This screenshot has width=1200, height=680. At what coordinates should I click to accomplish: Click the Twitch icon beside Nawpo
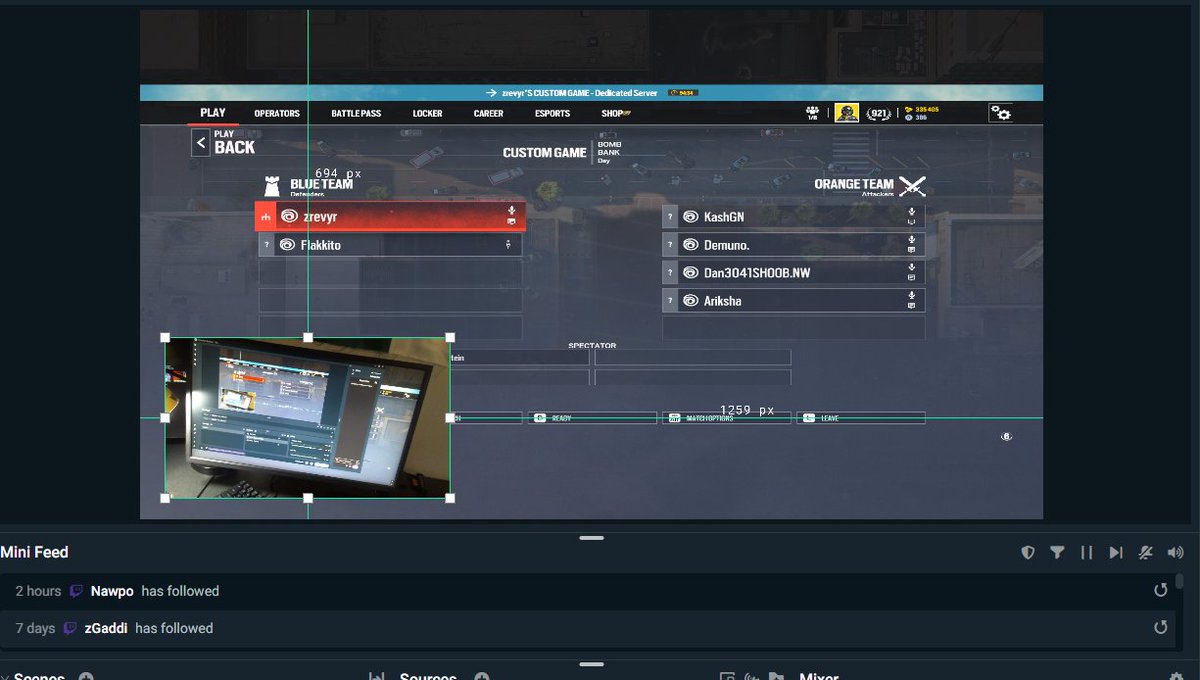(76, 591)
